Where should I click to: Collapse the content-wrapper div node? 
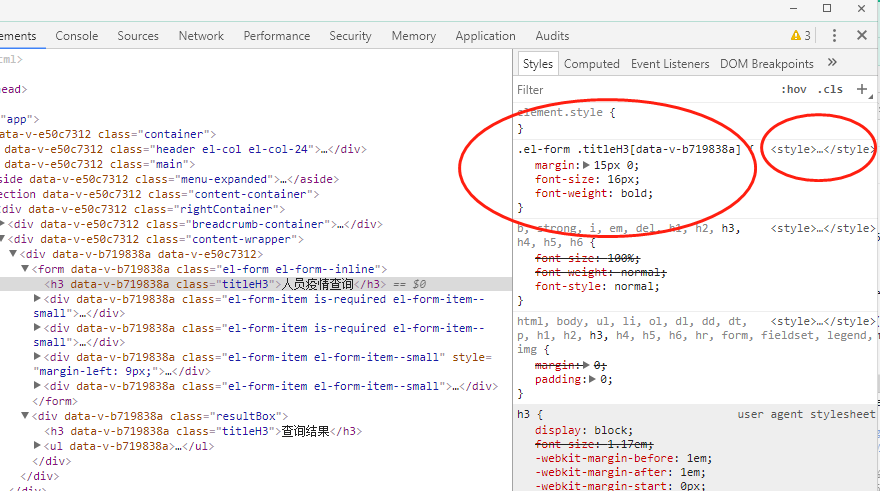(x=2, y=239)
